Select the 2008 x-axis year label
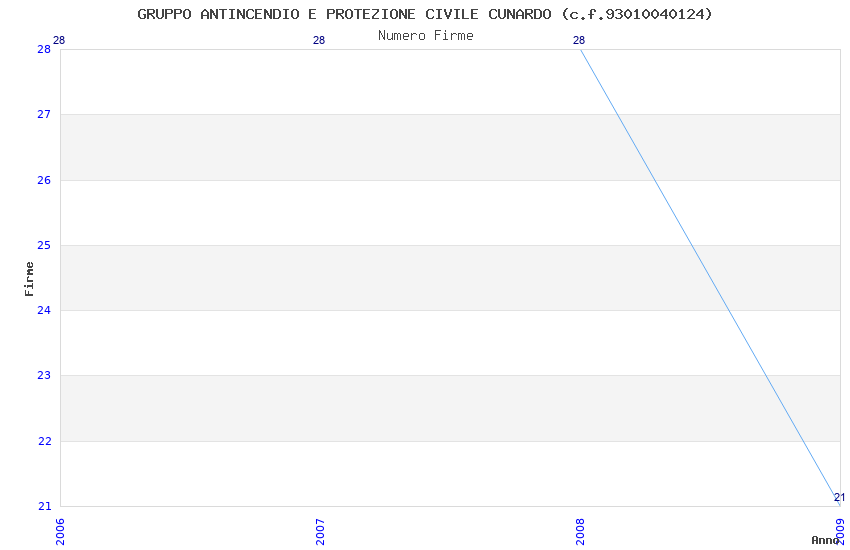 [581, 532]
